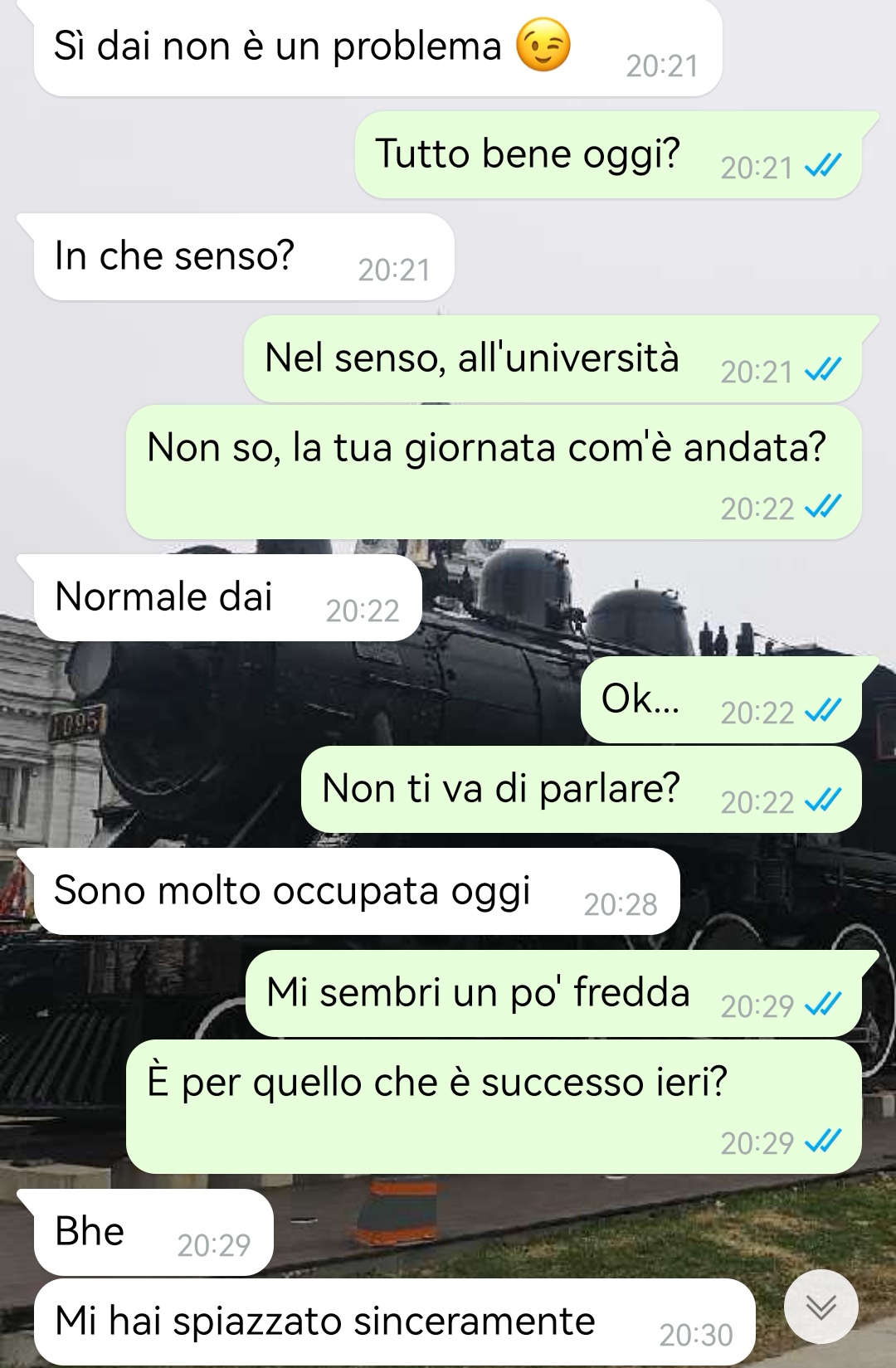Select 'Non so, la tua giornata com'è andata?' message

[493, 471]
